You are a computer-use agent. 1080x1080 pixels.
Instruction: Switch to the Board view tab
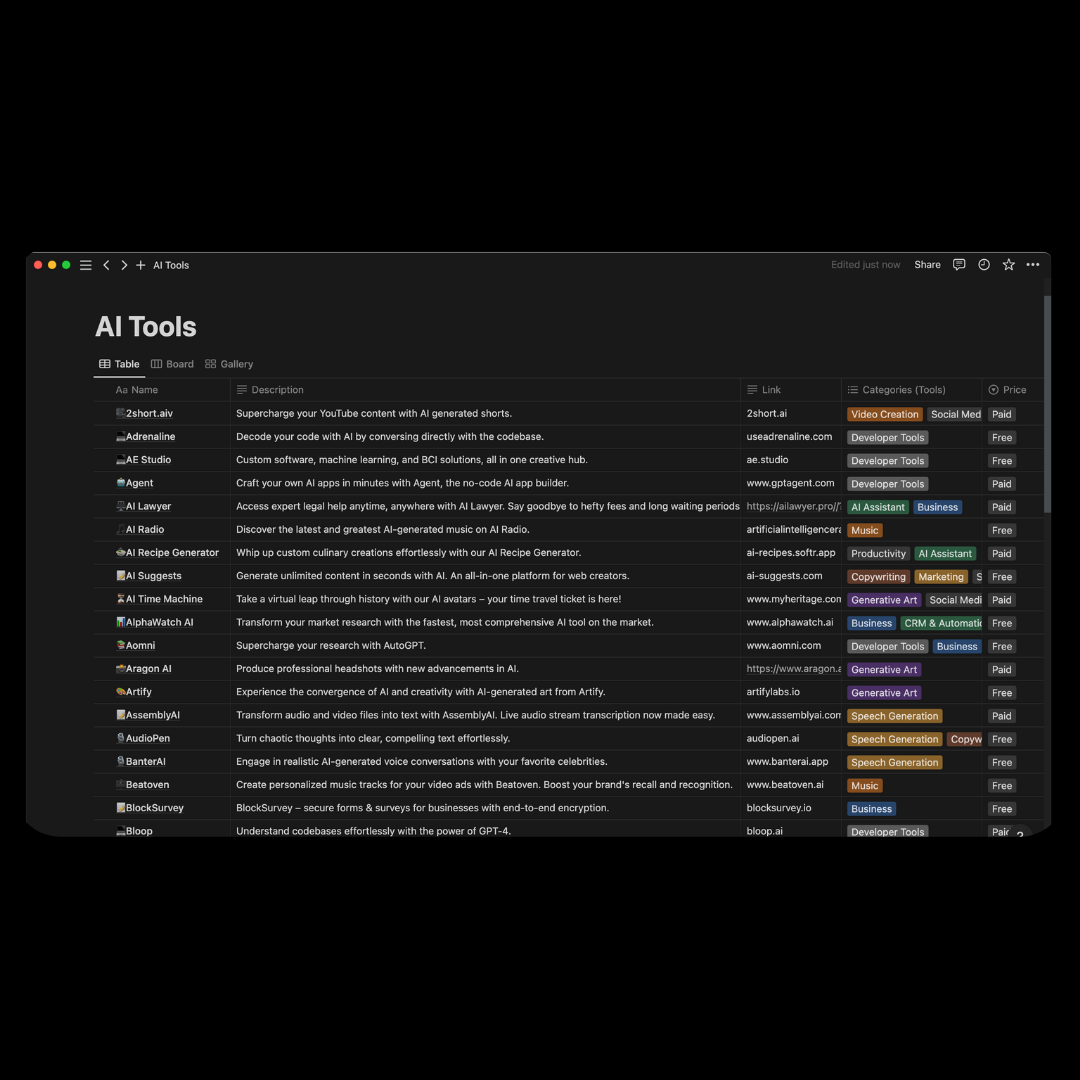coord(172,364)
